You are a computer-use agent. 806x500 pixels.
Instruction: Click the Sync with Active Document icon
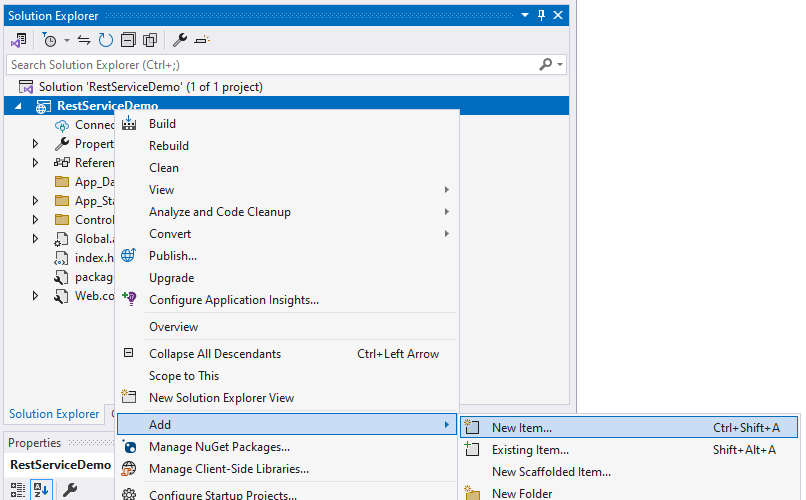pyautogui.click(x=85, y=40)
